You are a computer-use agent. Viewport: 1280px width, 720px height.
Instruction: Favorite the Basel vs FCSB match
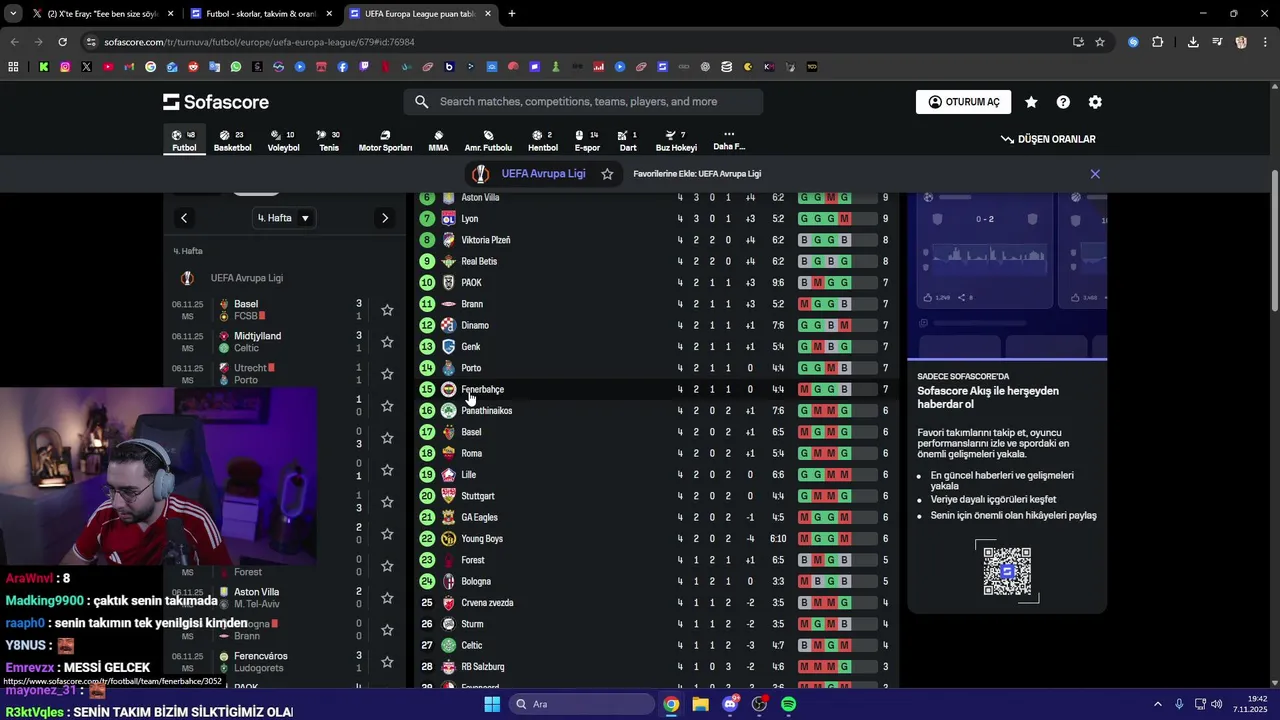pyautogui.click(x=387, y=310)
